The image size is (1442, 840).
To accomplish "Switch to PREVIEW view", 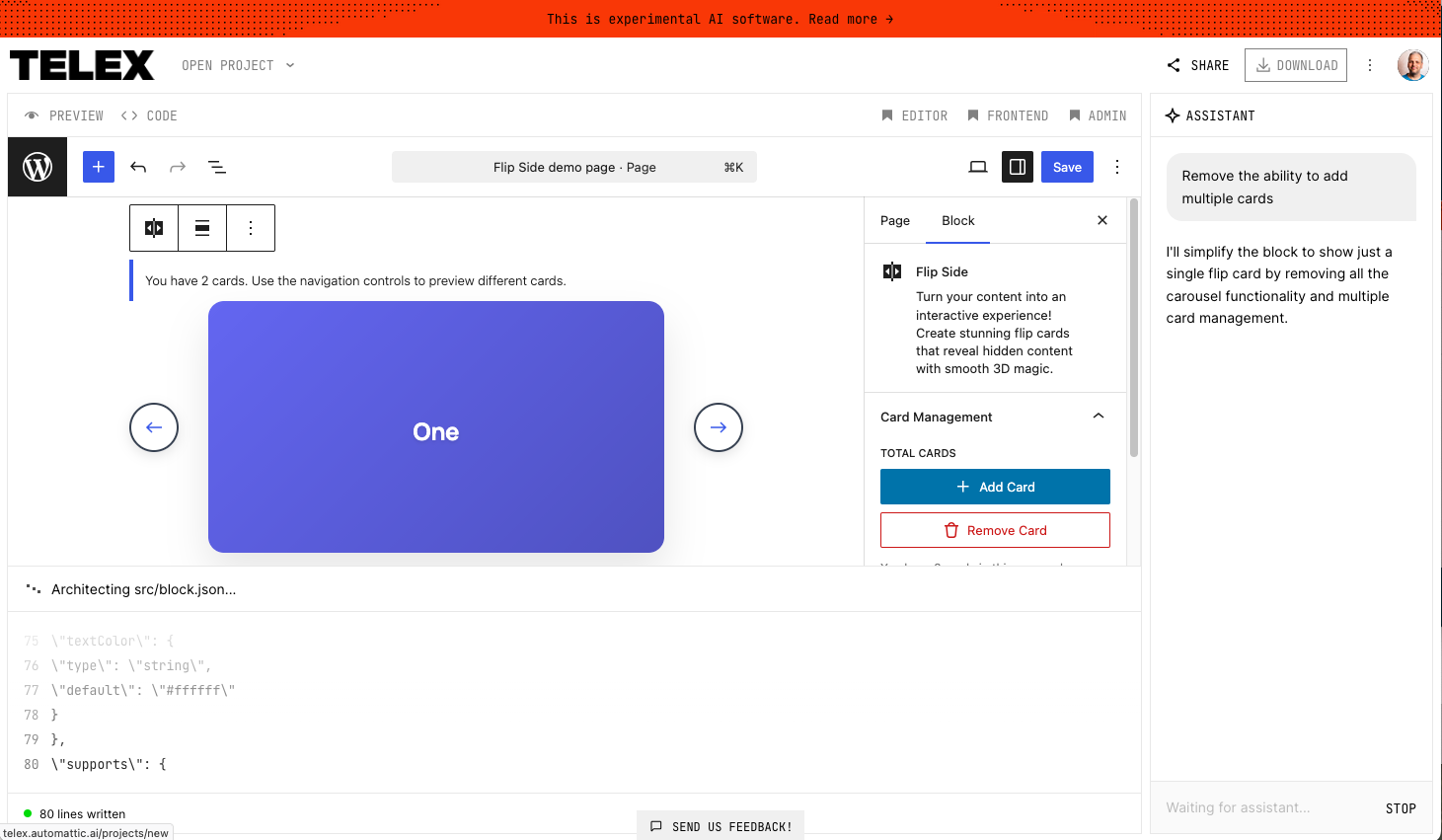I will tap(63, 115).
